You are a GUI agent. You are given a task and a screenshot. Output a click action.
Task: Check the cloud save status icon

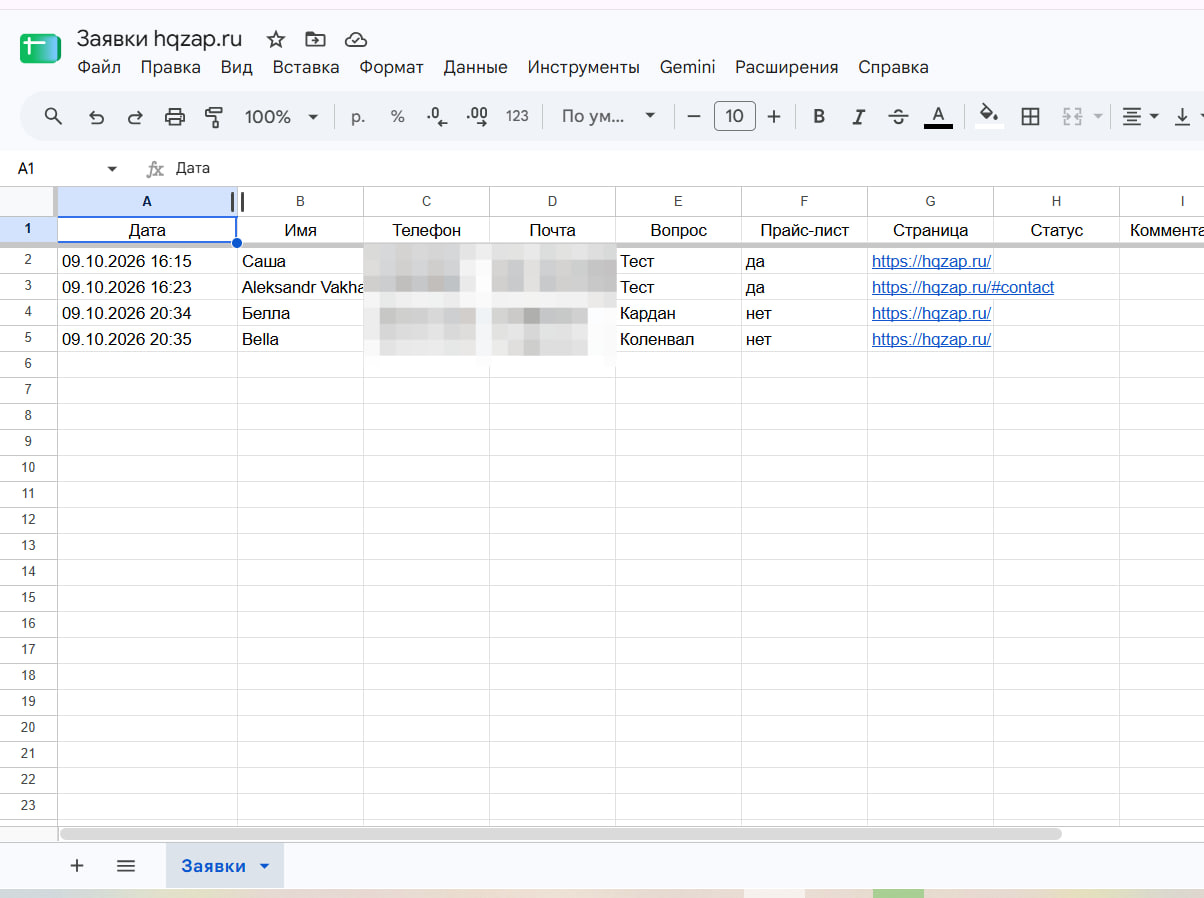355,39
